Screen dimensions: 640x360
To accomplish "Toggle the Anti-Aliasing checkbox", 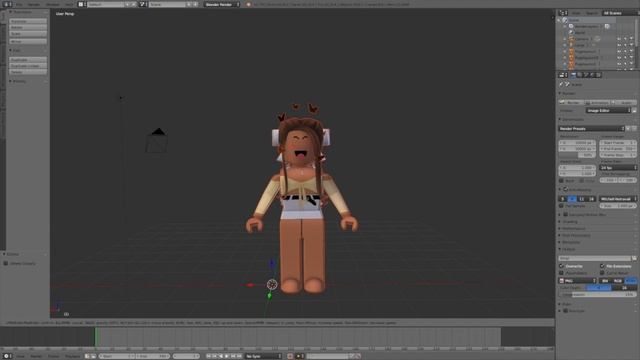I will click(565, 189).
